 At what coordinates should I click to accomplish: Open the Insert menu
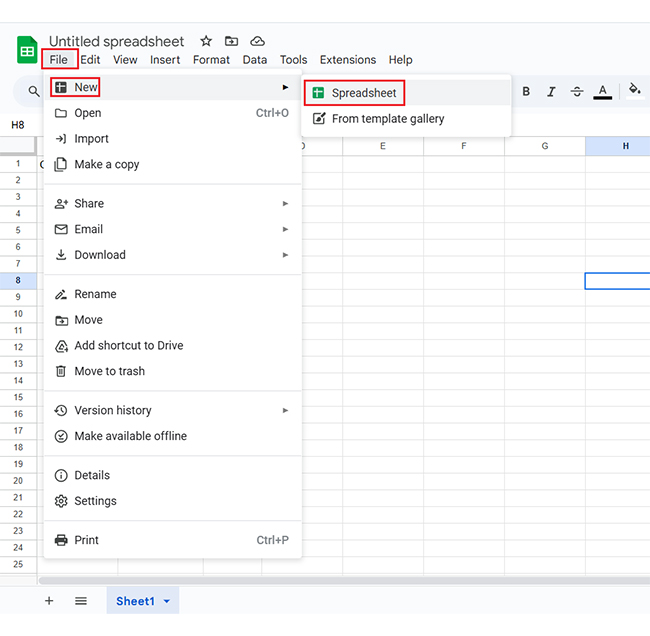[165, 60]
